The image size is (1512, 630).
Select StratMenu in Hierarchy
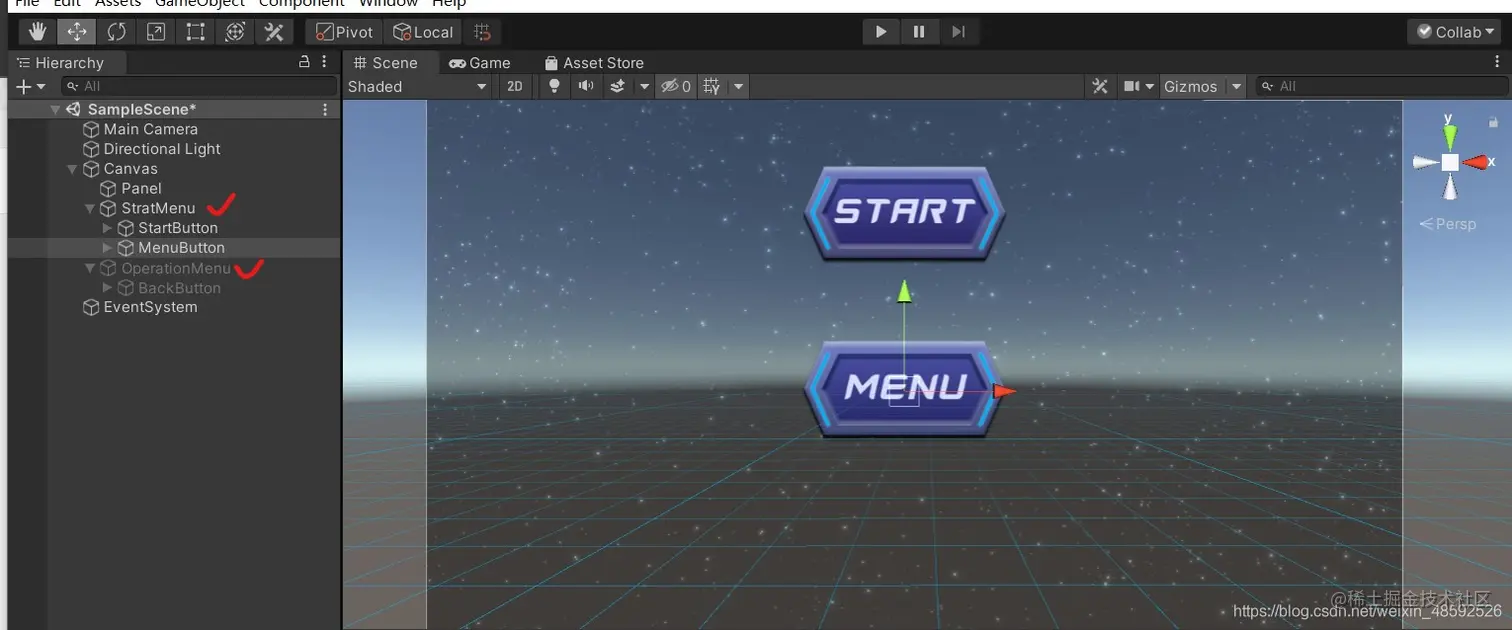click(x=158, y=208)
